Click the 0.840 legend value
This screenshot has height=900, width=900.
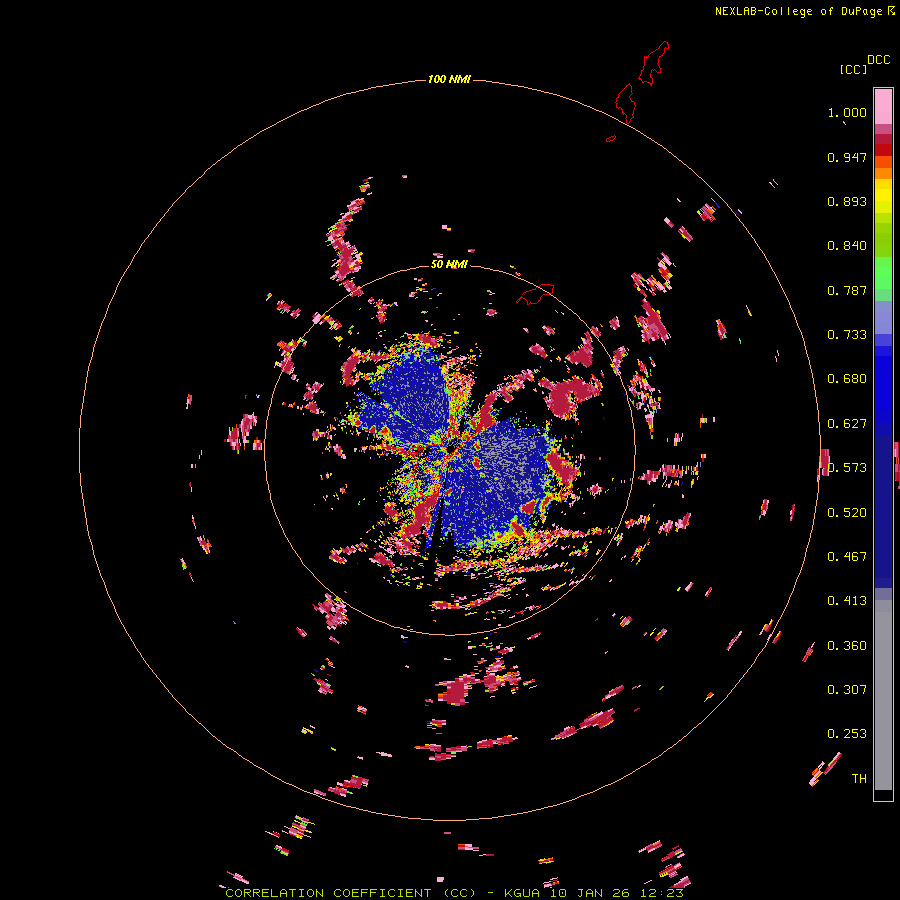point(847,246)
